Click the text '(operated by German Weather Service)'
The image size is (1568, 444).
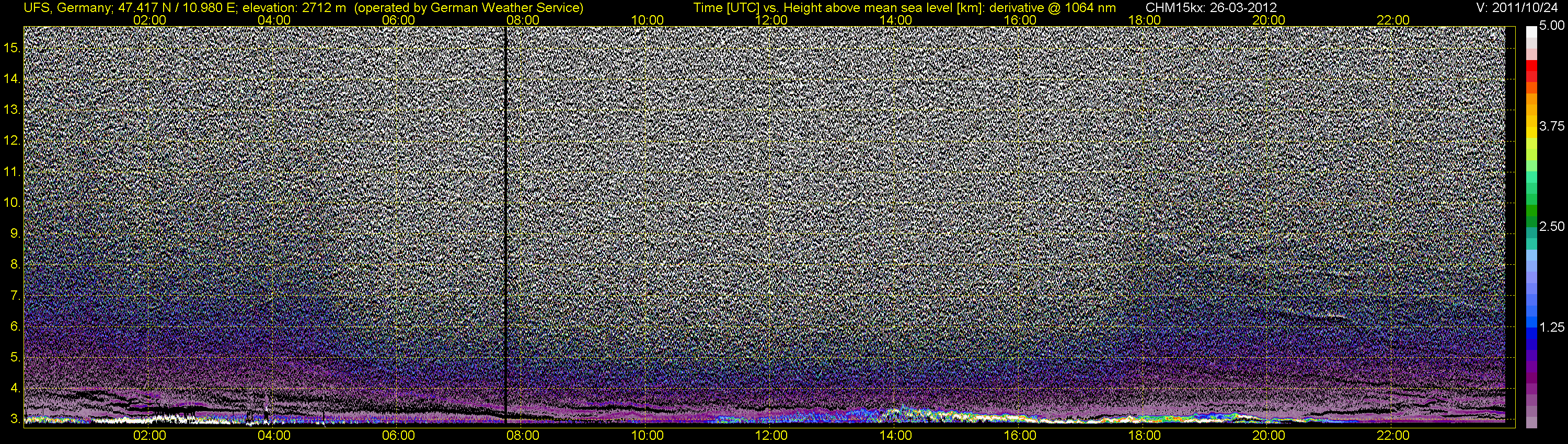468,8
